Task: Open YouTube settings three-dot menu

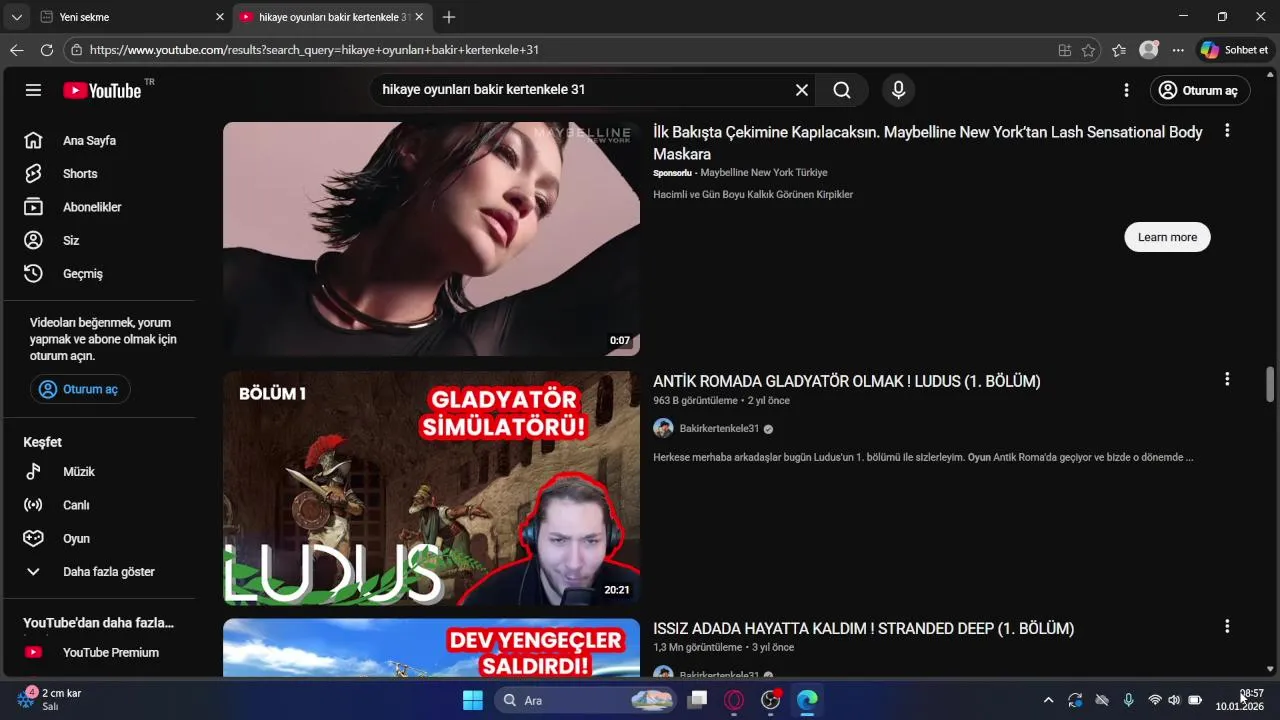Action: coord(1126,90)
